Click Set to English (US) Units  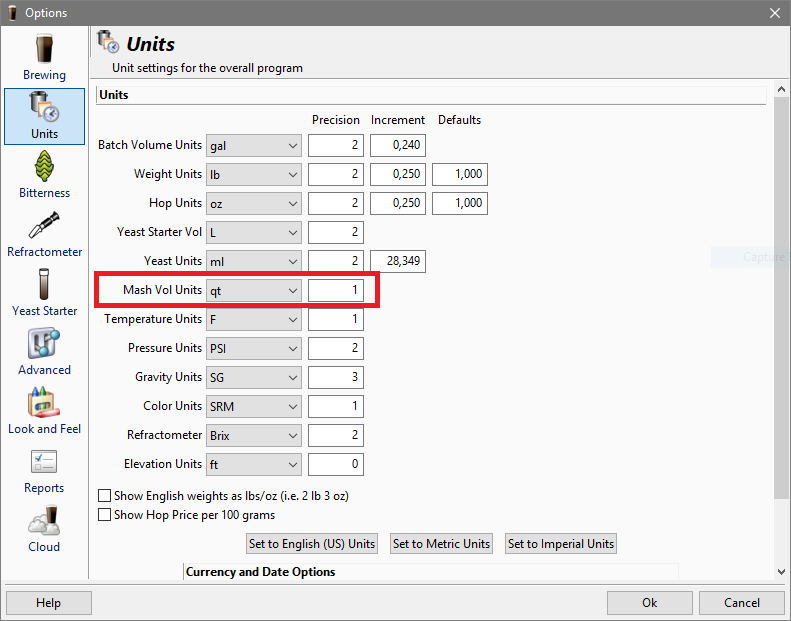pos(312,544)
